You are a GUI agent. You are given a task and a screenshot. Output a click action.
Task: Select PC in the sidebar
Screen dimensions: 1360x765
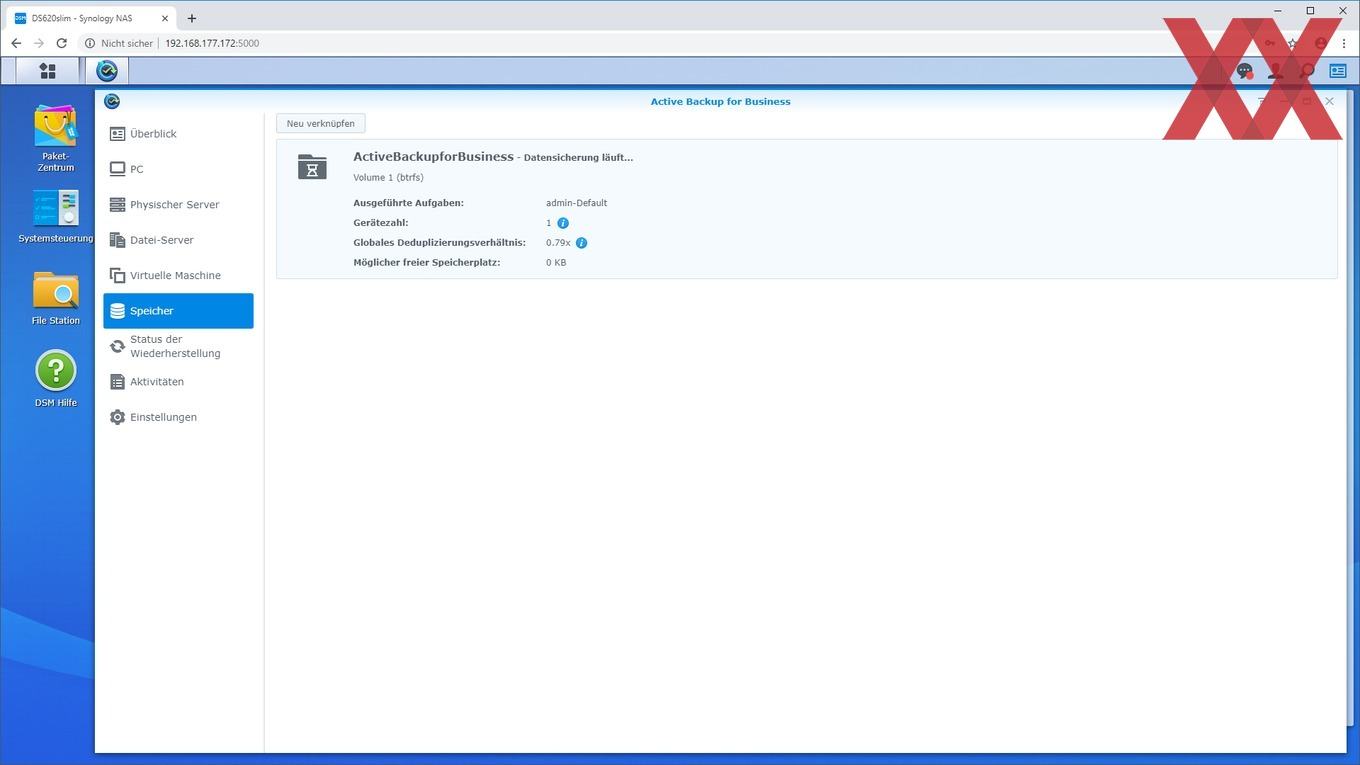click(178, 169)
